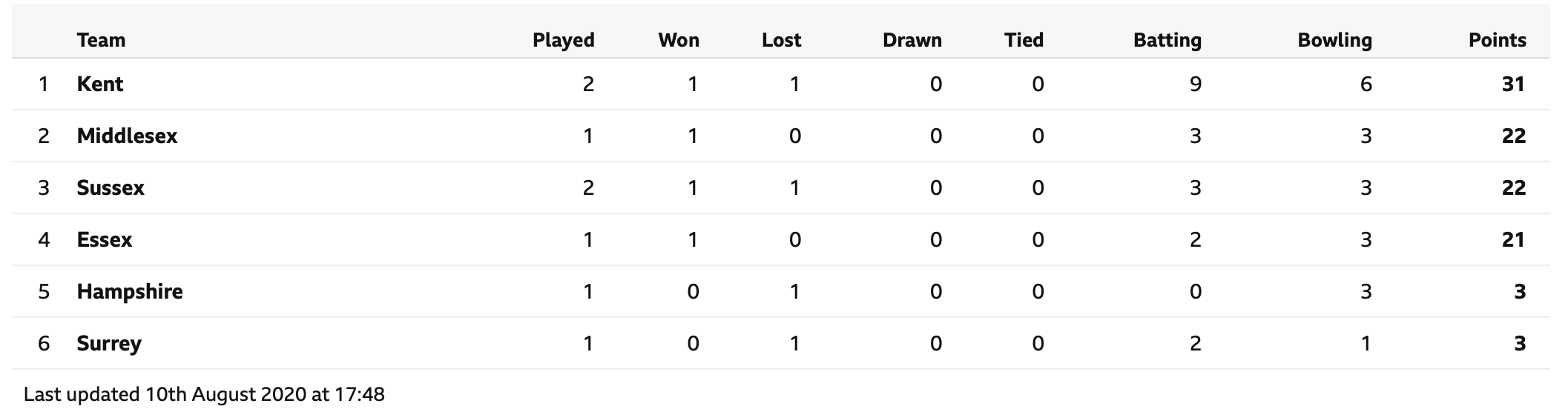Click the Played column header
1568x412 pixels.
(564, 40)
